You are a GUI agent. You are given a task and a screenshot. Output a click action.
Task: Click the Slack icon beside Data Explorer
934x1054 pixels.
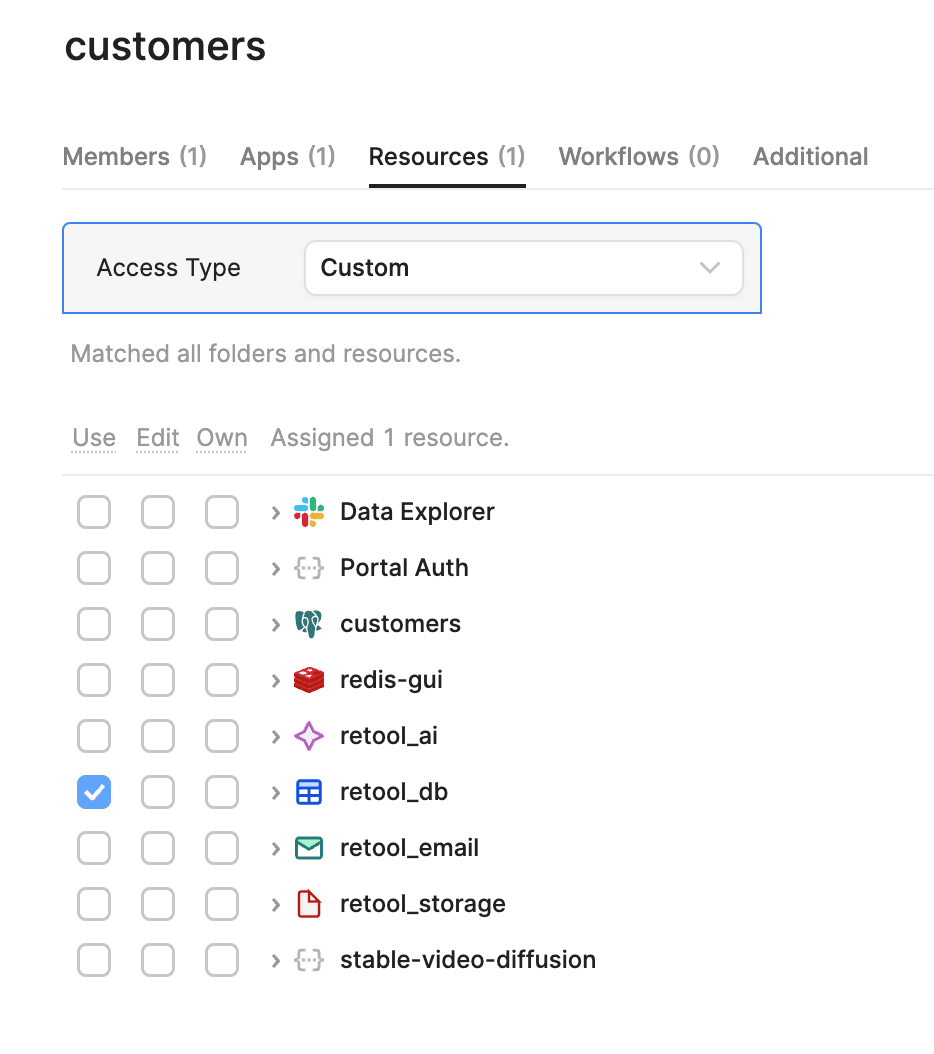point(309,512)
